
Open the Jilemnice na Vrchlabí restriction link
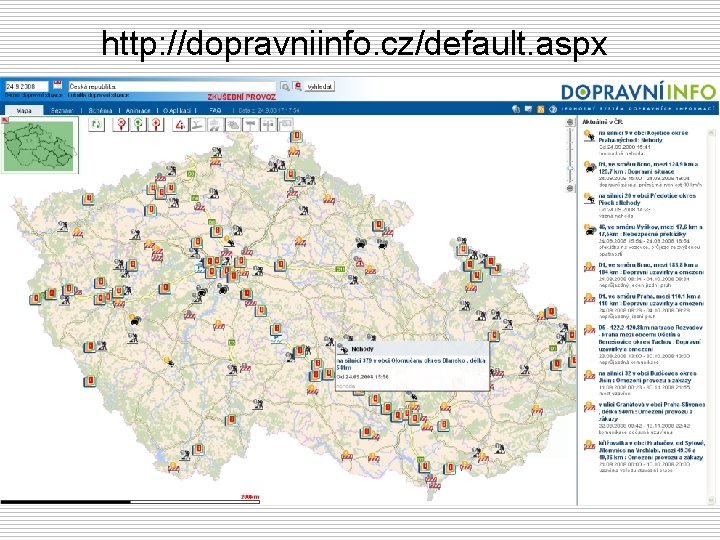(x=651, y=450)
